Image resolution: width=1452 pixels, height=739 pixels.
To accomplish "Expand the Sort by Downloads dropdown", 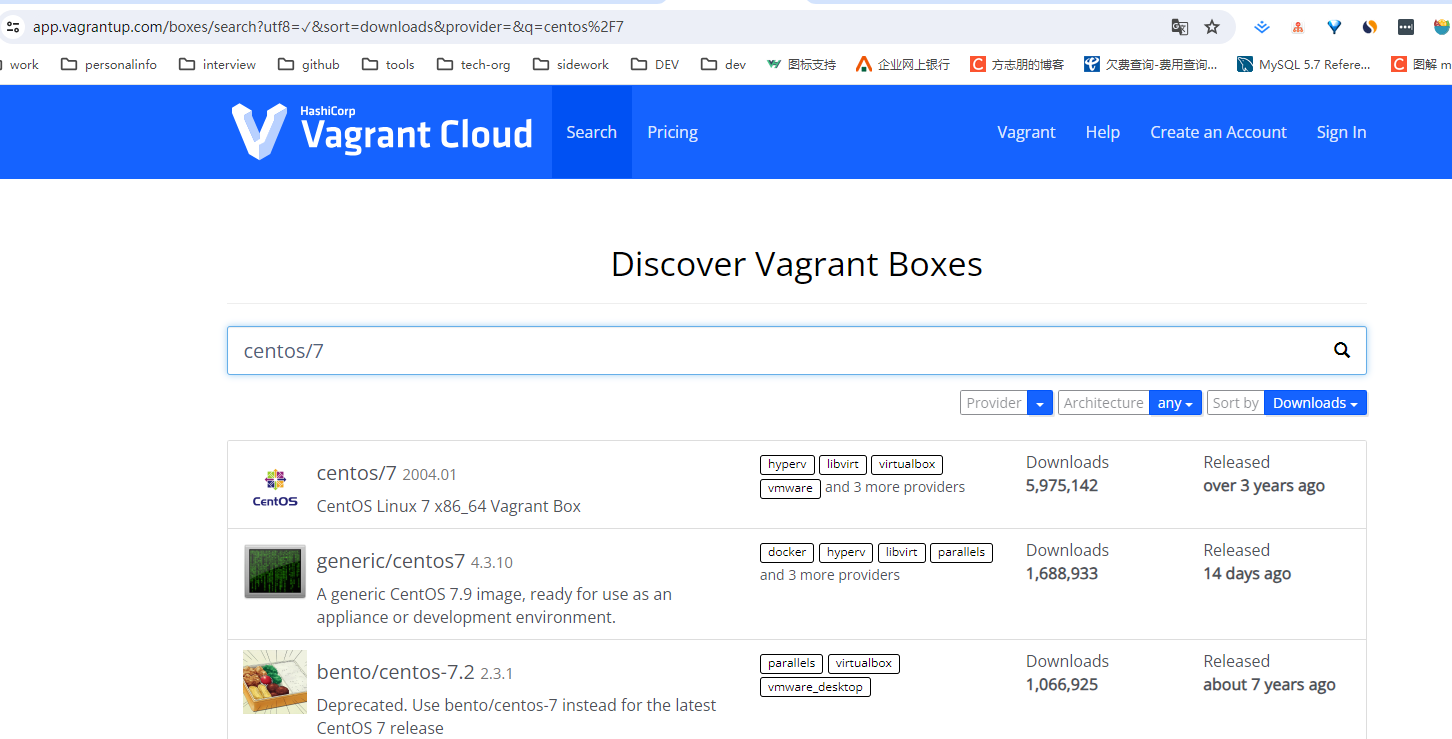I will (x=1314, y=403).
